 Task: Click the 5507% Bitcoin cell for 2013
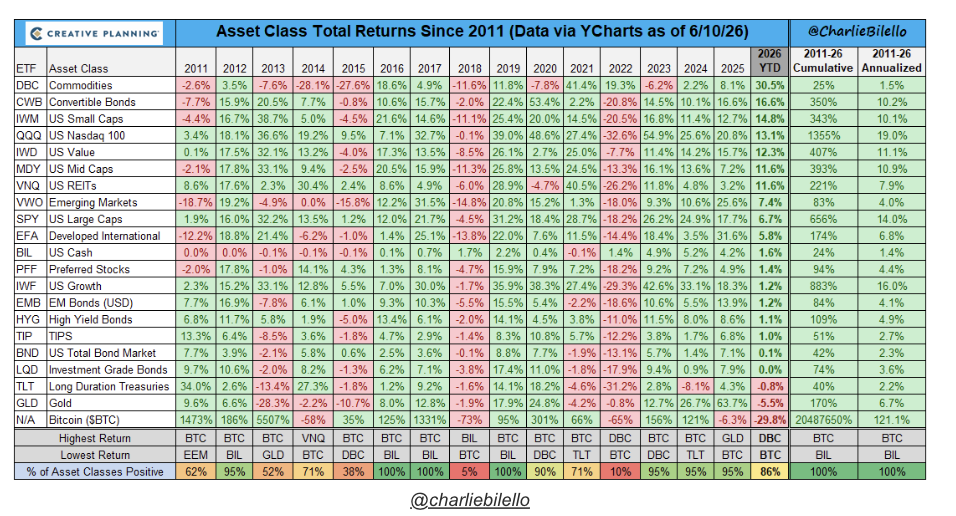click(273, 420)
